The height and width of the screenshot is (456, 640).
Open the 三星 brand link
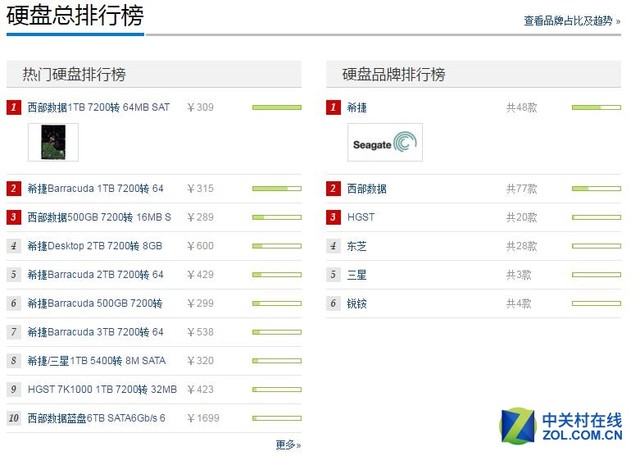click(x=357, y=275)
